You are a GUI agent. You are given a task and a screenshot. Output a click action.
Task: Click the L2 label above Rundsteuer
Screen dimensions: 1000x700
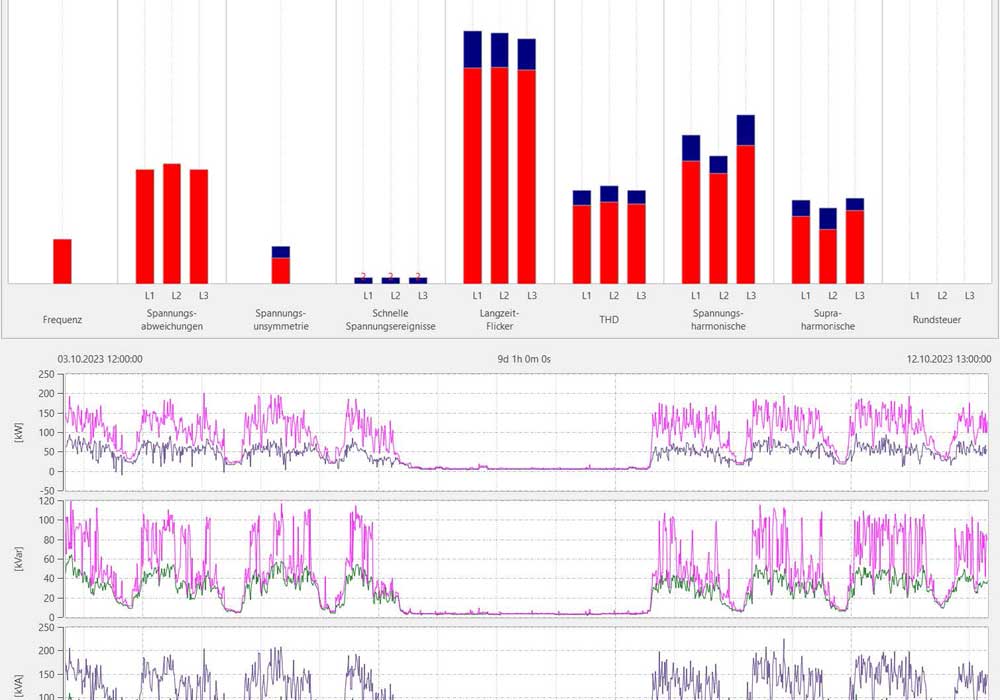(x=942, y=296)
